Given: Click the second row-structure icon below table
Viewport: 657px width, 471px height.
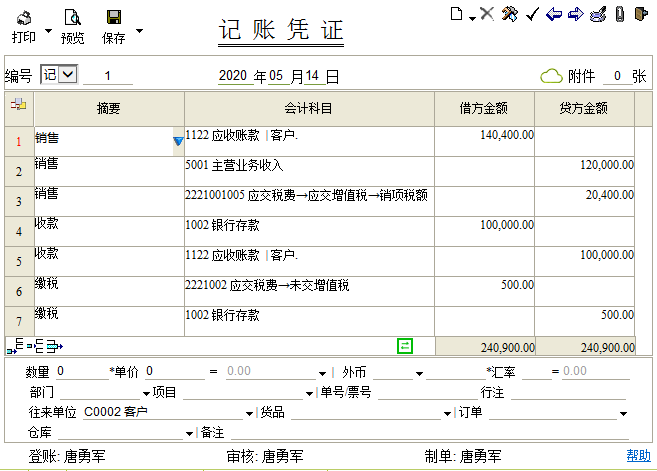Looking at the screenshot, I should coord(35,346).
